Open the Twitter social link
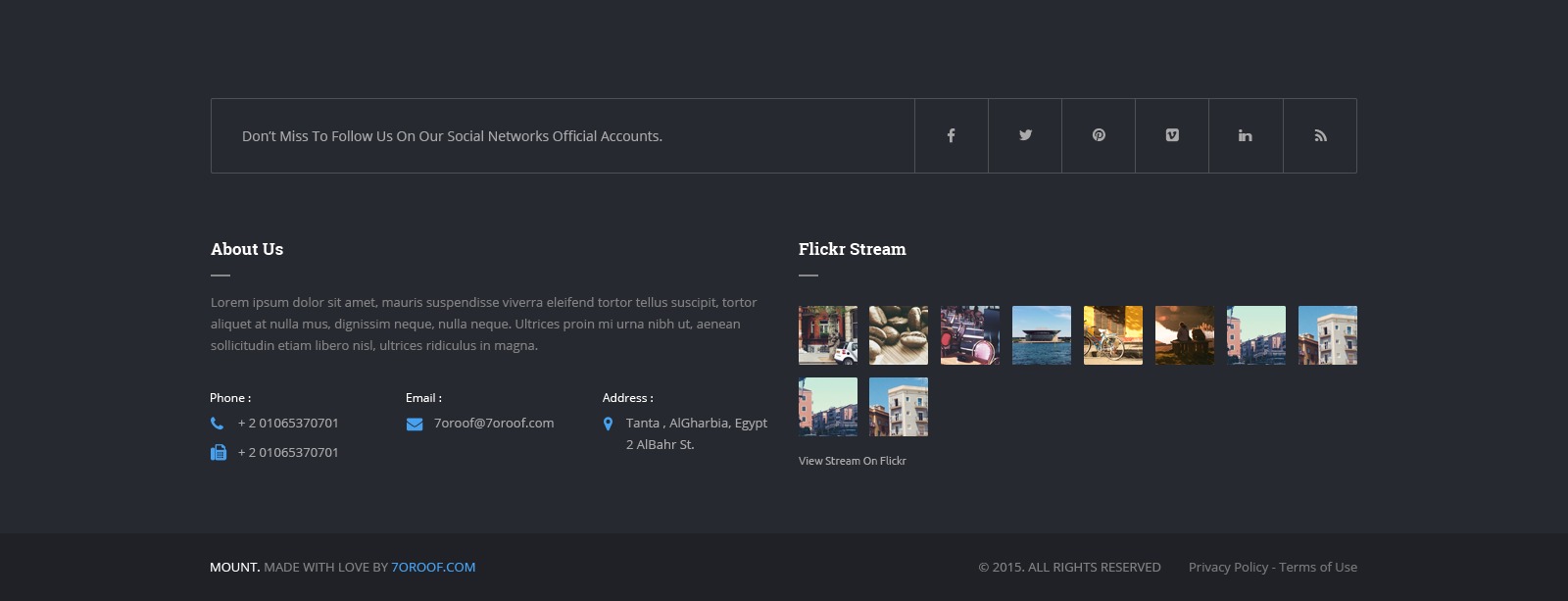The width and height of the screenshot is (1568, 601). (x=1025, y=135)
